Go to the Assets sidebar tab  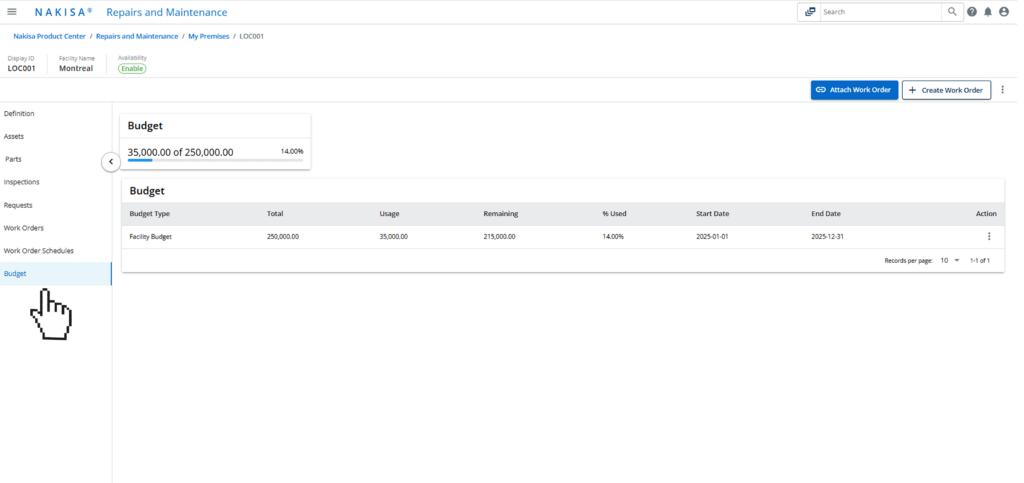pos(14,136)
